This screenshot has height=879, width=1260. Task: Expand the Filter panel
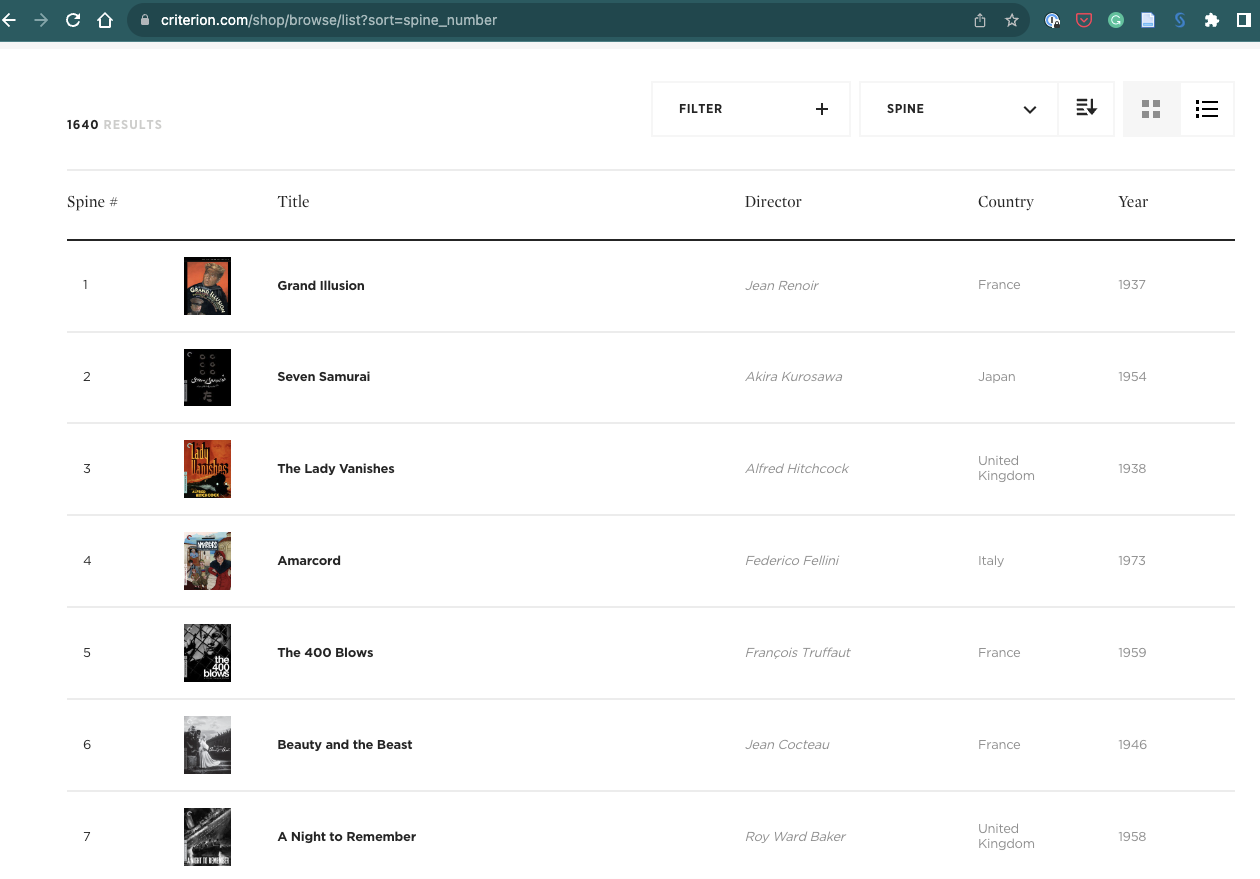751,109
